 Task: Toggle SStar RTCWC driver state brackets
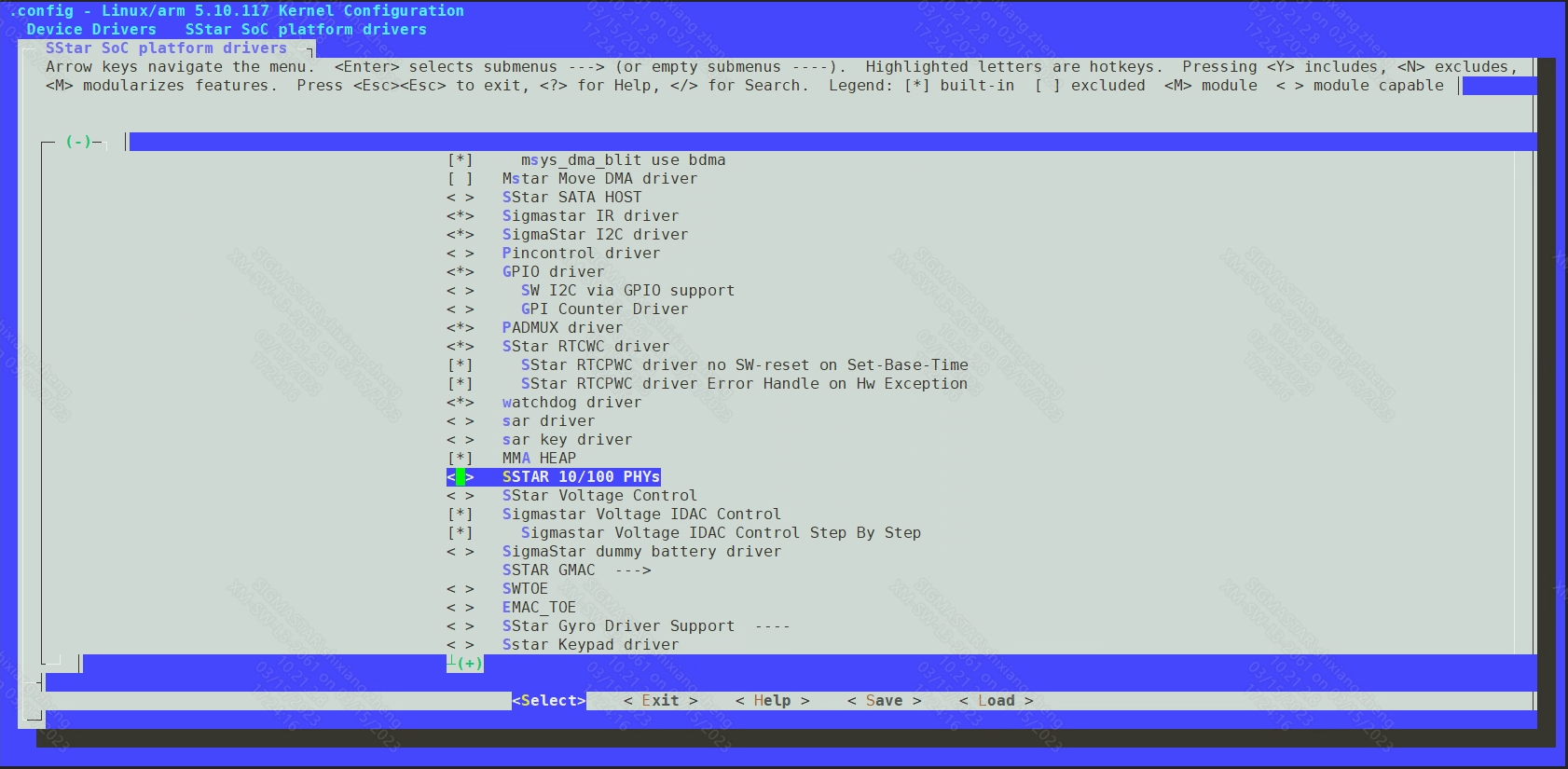pos(461,347)
